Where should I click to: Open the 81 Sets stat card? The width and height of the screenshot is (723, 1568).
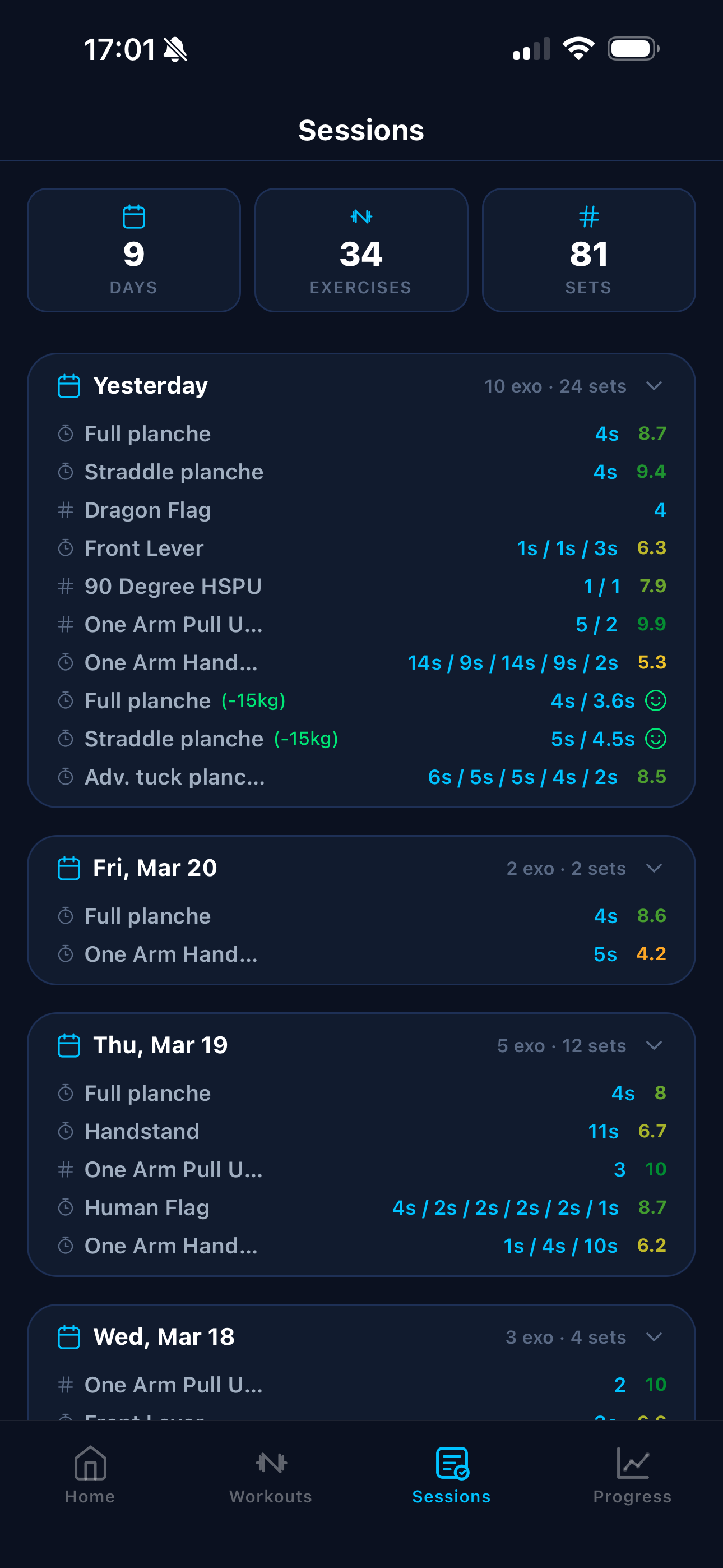tap(588, 250)
